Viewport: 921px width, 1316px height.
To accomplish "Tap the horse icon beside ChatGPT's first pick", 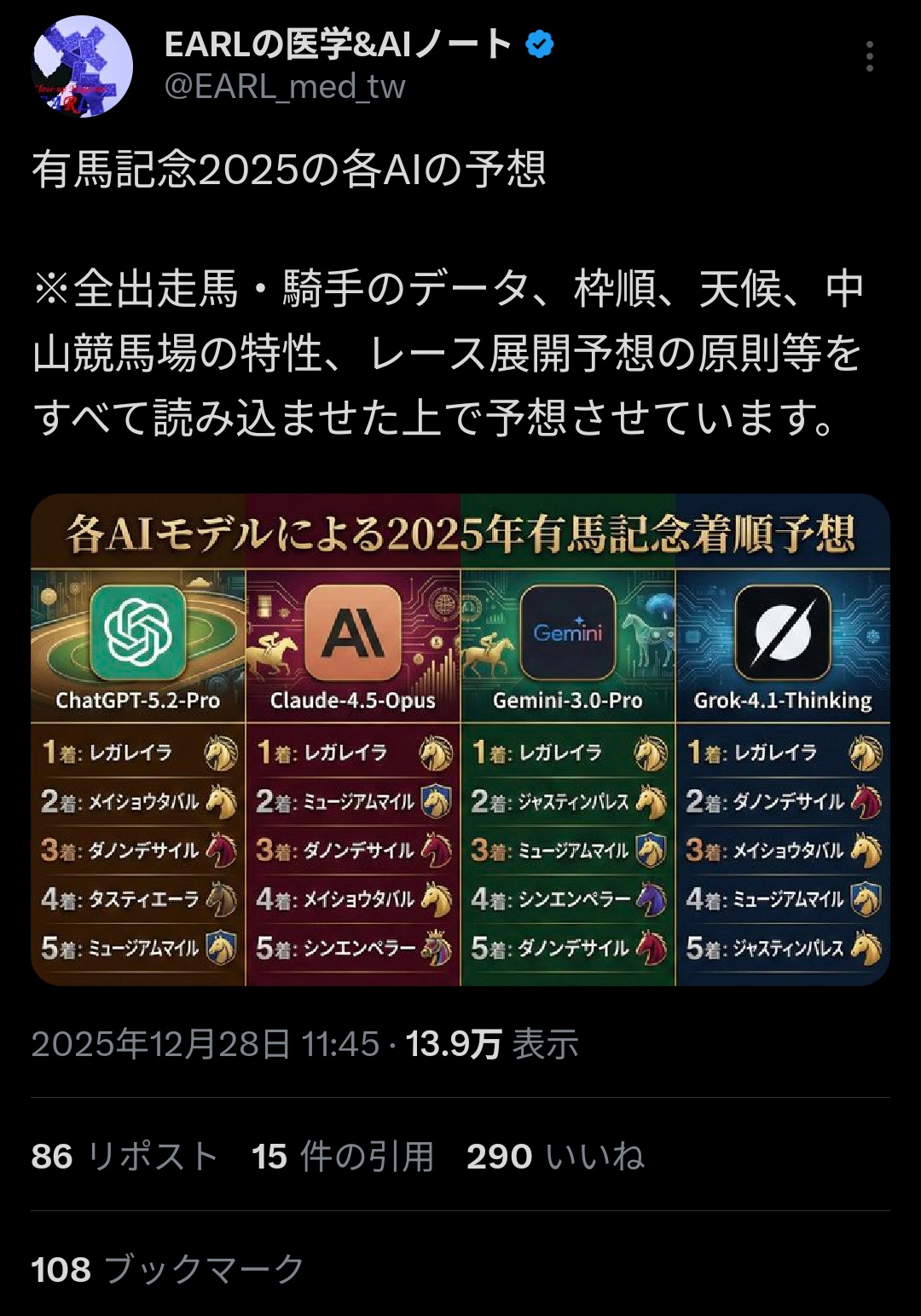I will (x=221, y=753).
